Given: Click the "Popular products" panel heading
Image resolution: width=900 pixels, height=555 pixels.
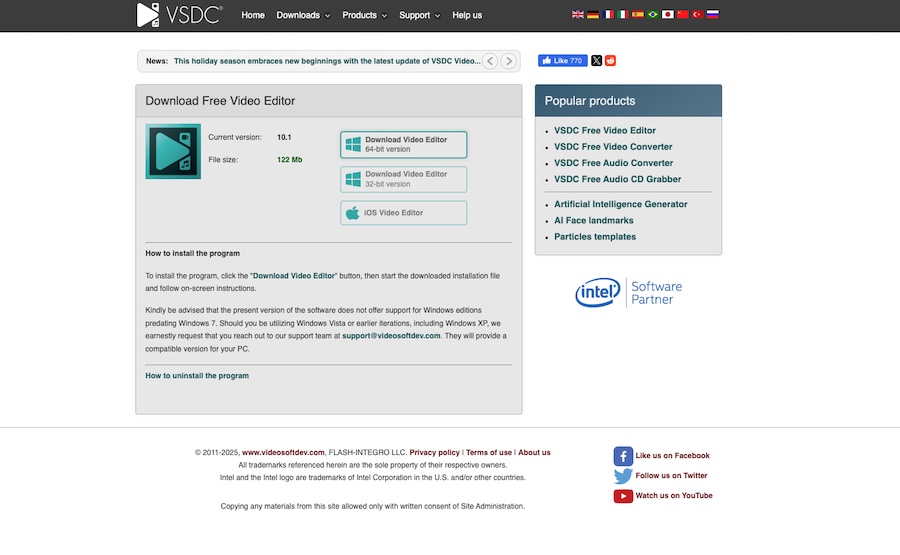Looking at the screenshot, I should [x=589, y=101].
